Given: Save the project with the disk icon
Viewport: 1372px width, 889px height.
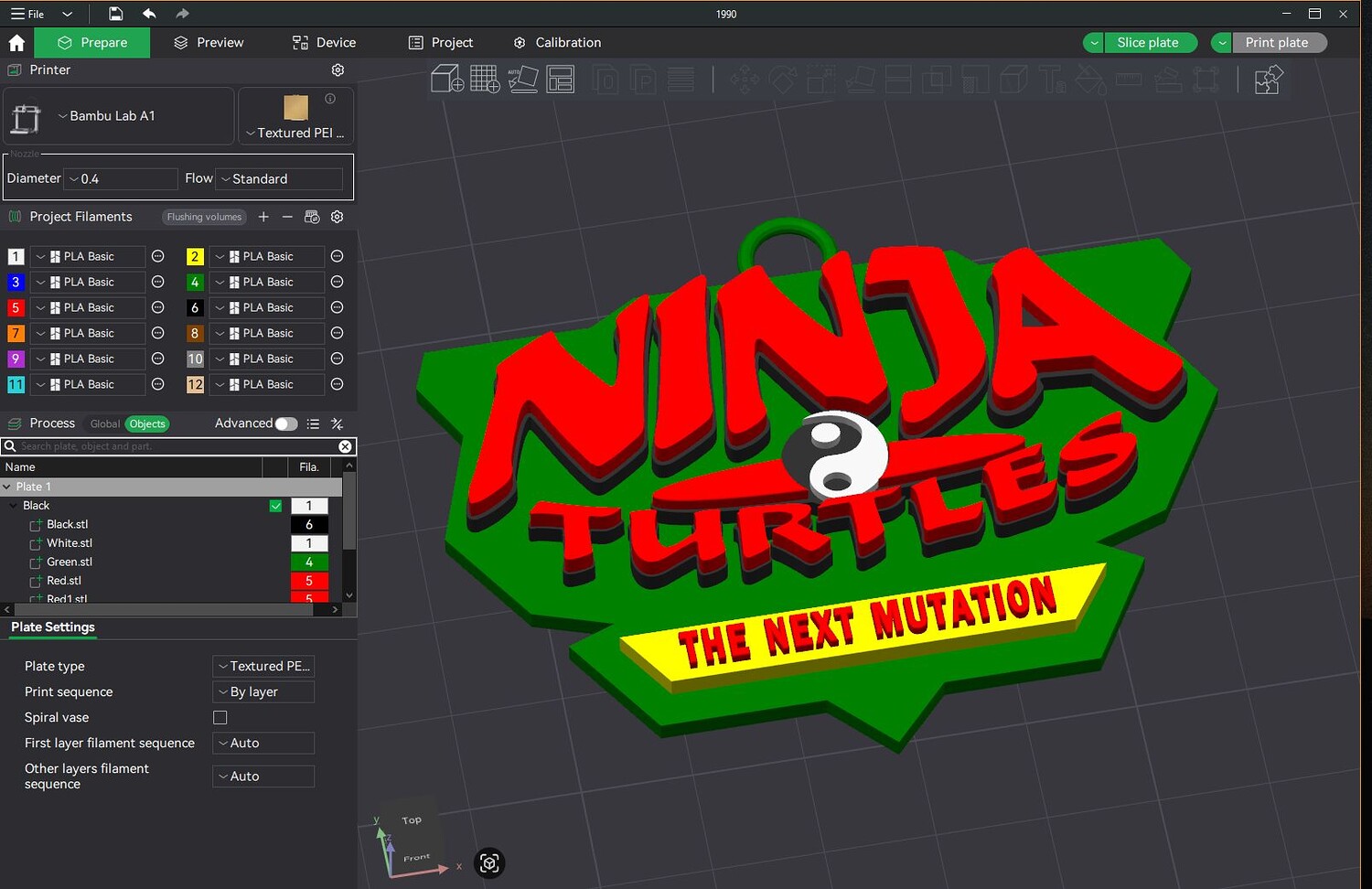Looking at the screenshot, I should click(x=115, y=14).
